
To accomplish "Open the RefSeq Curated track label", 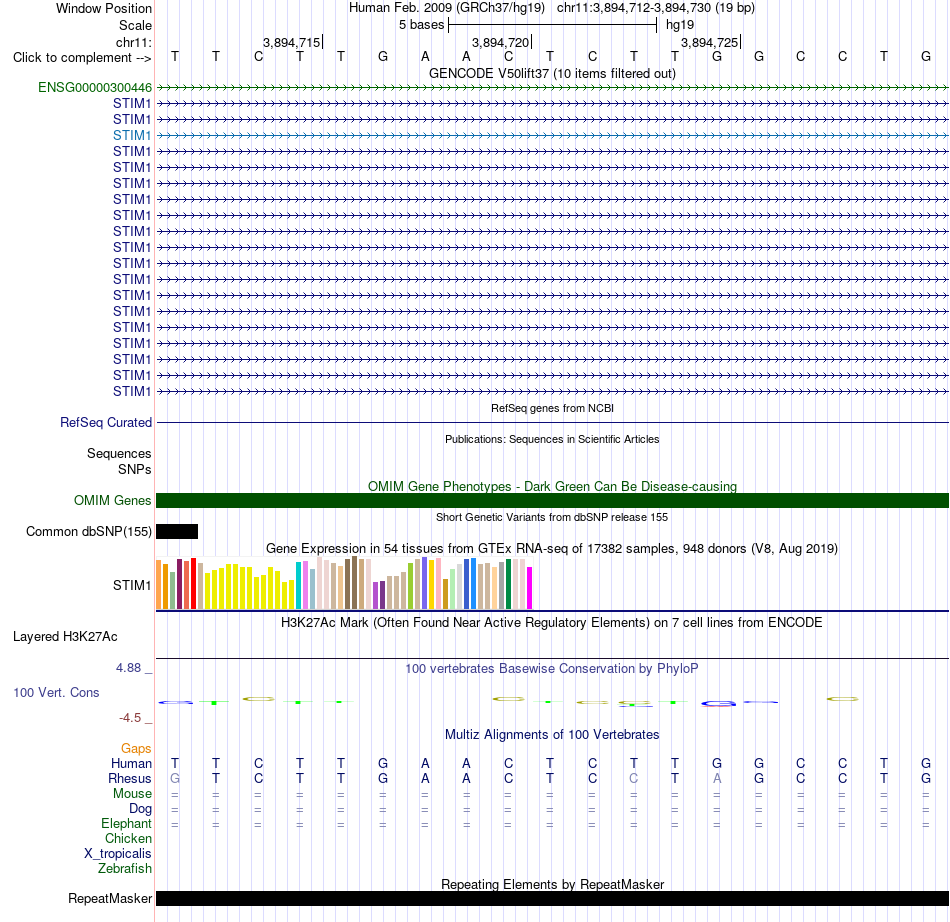I will click(x=105, y=422).
